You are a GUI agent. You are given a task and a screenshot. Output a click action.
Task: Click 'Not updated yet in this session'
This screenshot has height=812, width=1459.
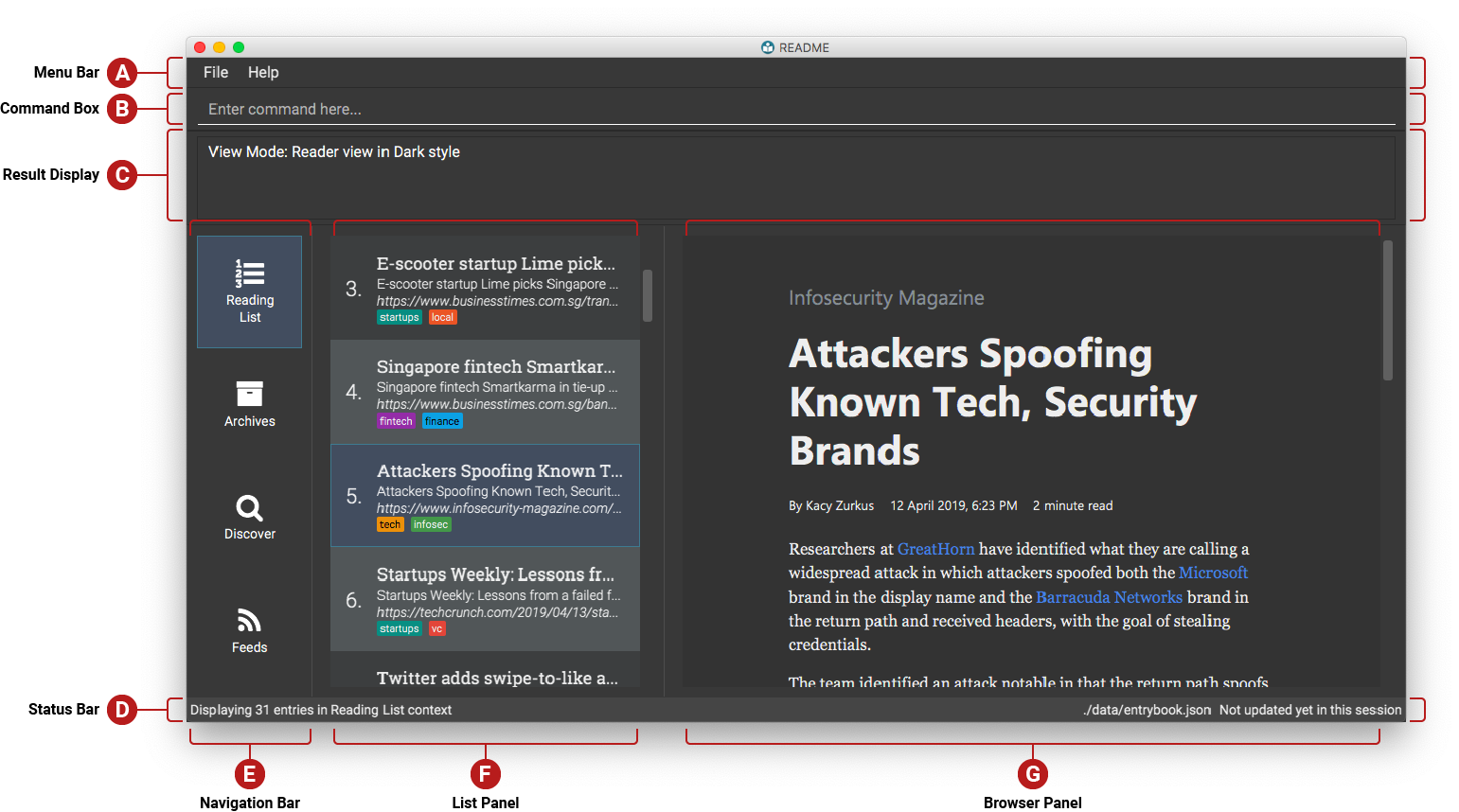point(1310,710)
